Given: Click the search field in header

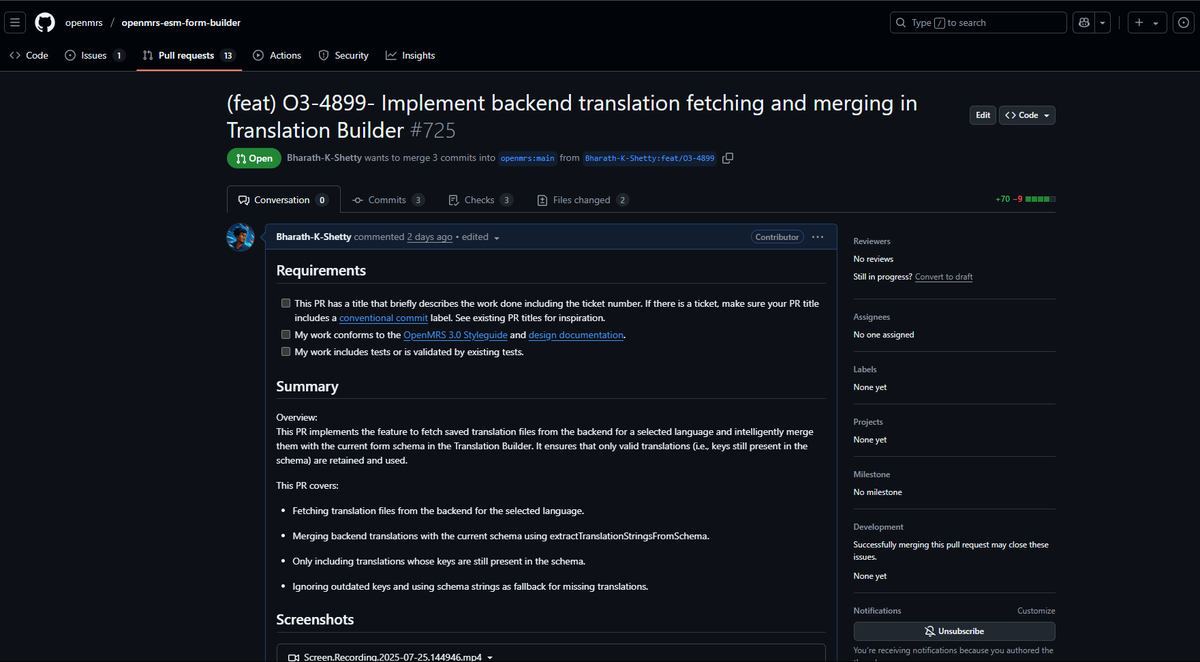Looking at the screenshot, I should (x=978, y=22).
